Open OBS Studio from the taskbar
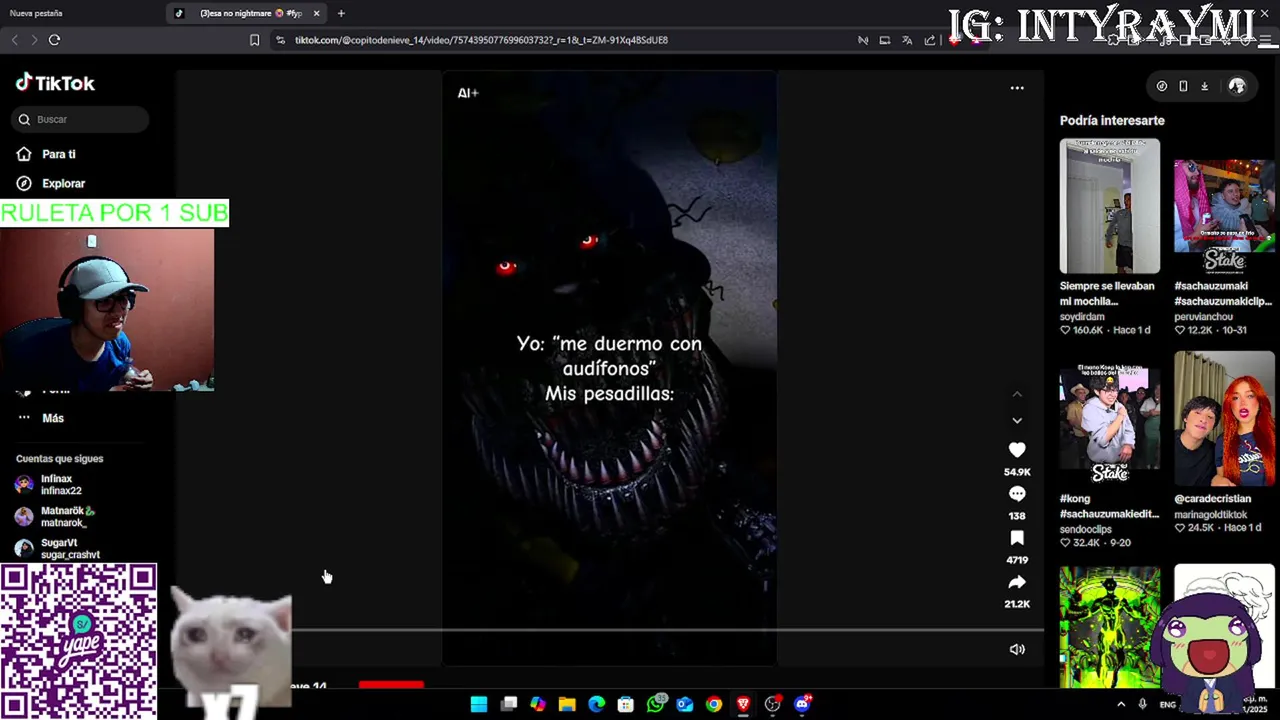The image size is (1280, 720). click(x=772, y=704)
